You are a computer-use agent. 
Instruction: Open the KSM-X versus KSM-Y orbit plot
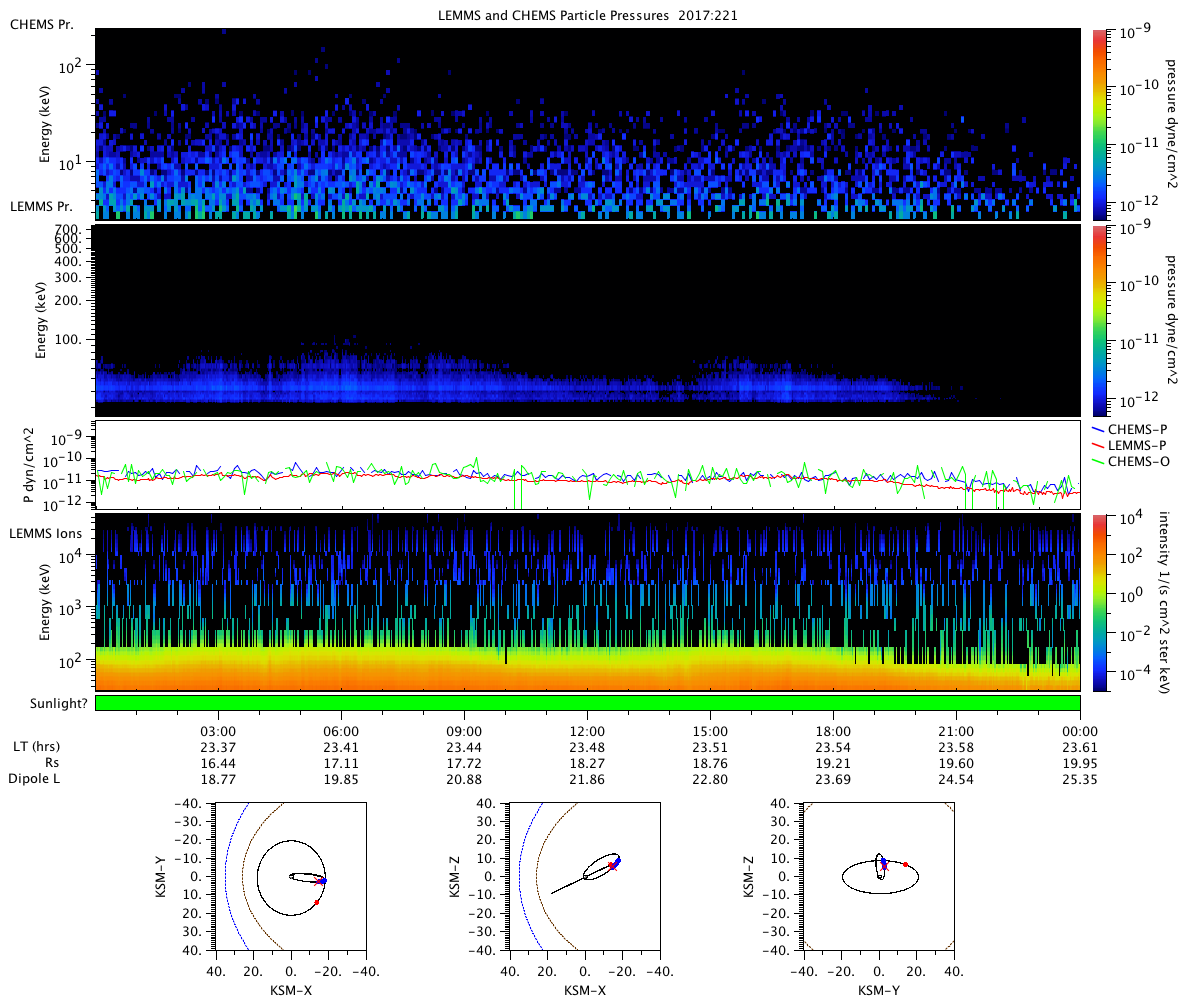(x=291, y=876)
